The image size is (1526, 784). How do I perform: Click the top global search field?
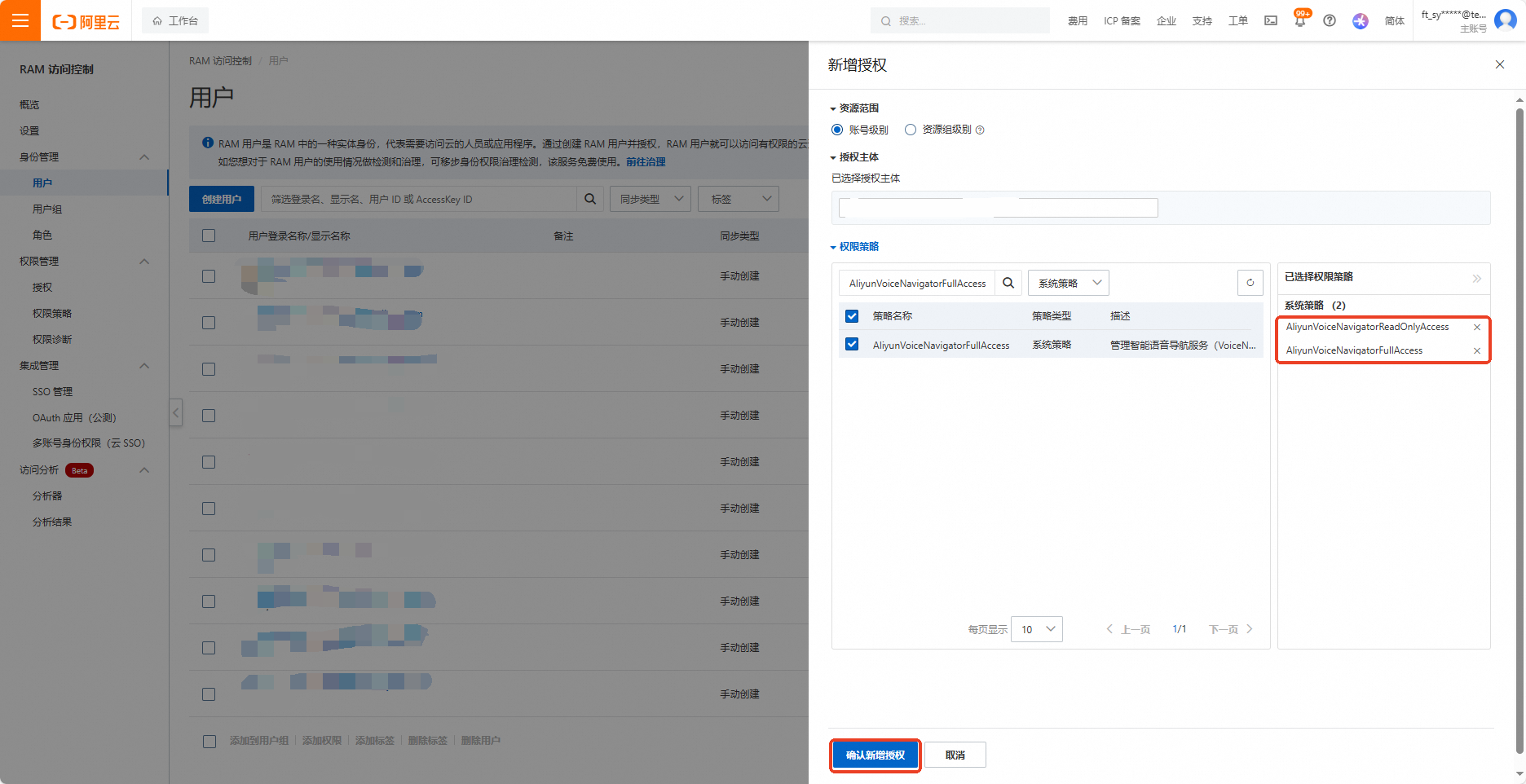pyautogui.click(x=960, y=20)
